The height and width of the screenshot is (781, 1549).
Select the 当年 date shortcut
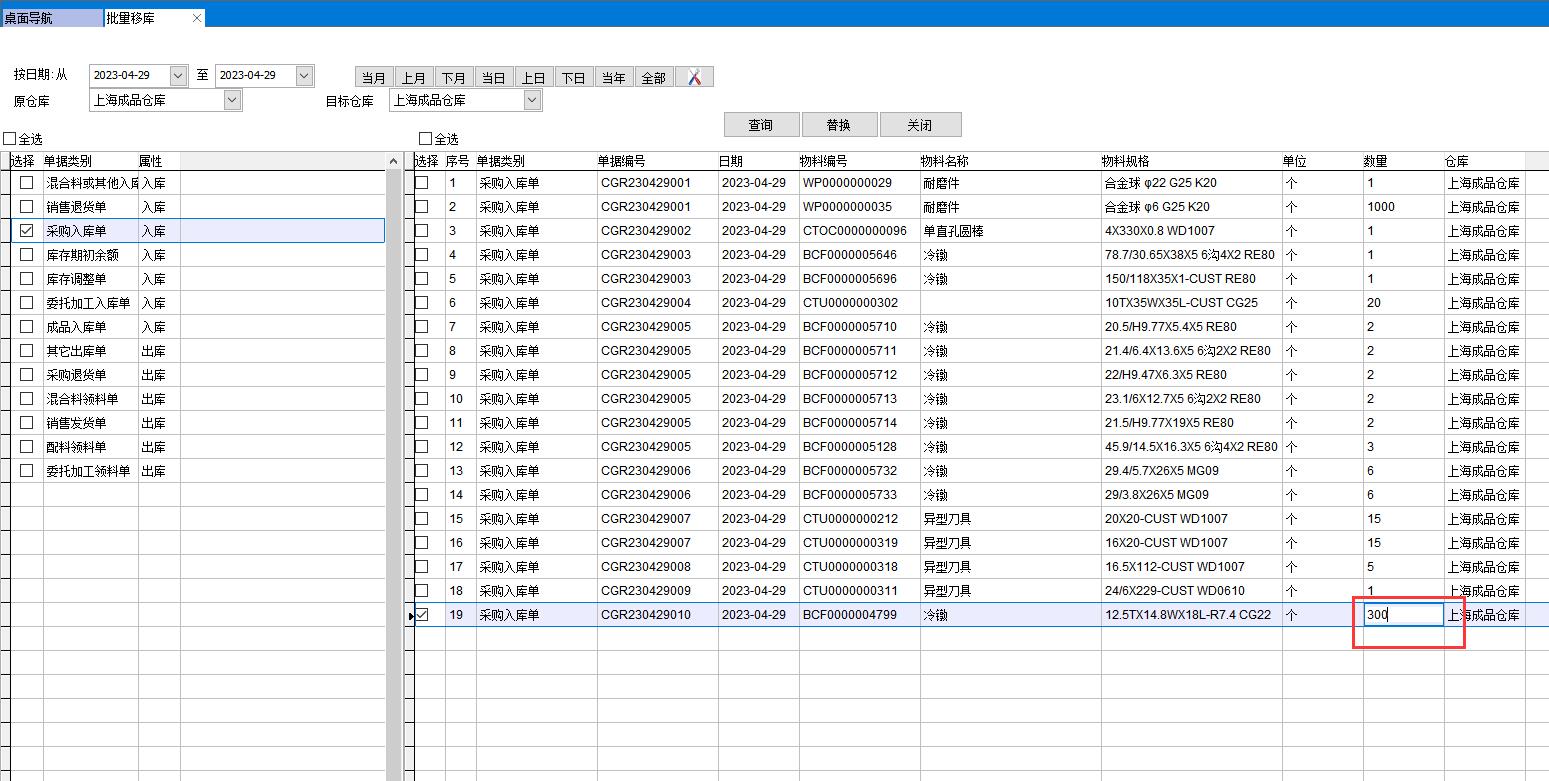[613, 78]
